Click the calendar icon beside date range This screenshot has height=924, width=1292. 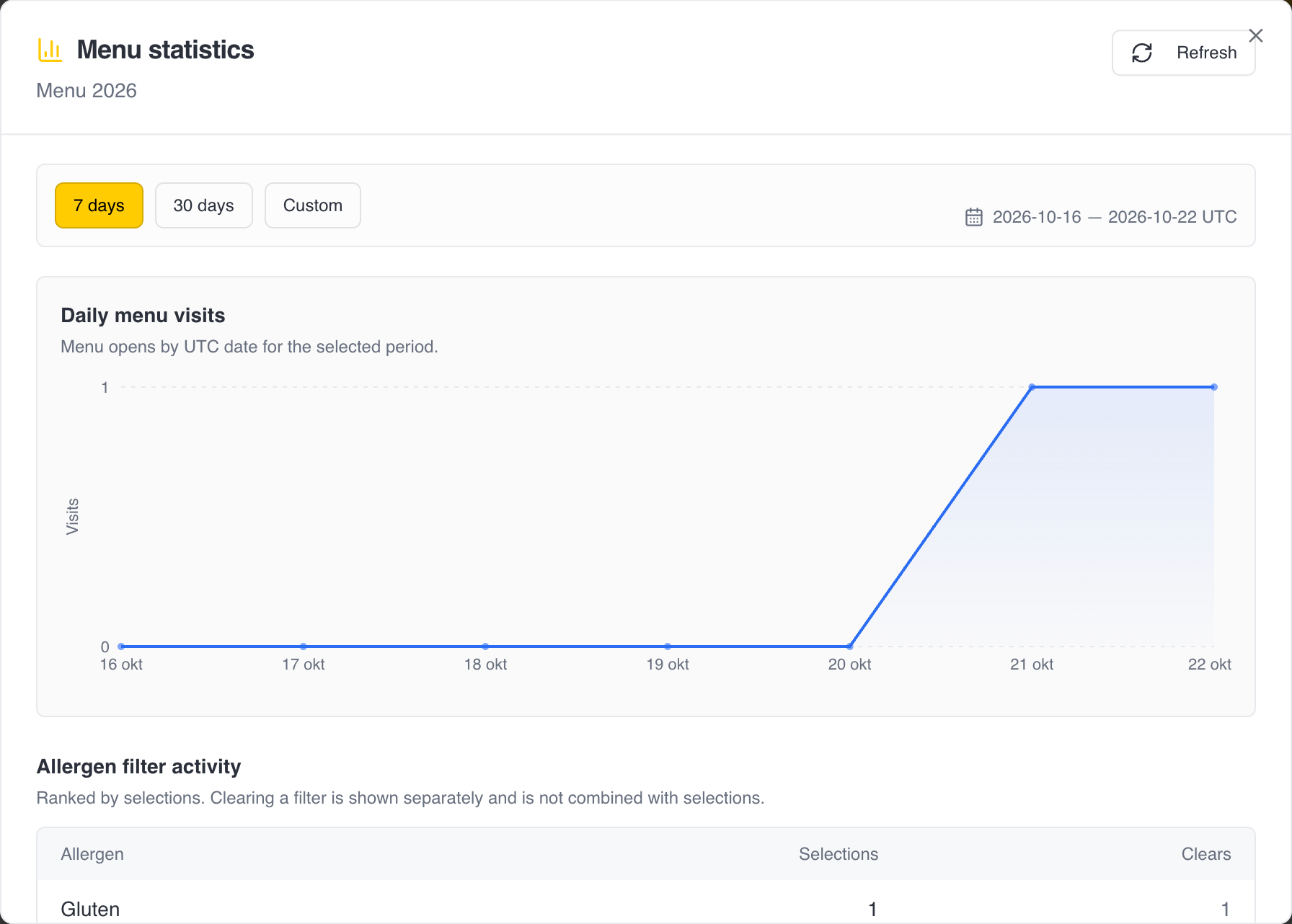pos(974,217)
